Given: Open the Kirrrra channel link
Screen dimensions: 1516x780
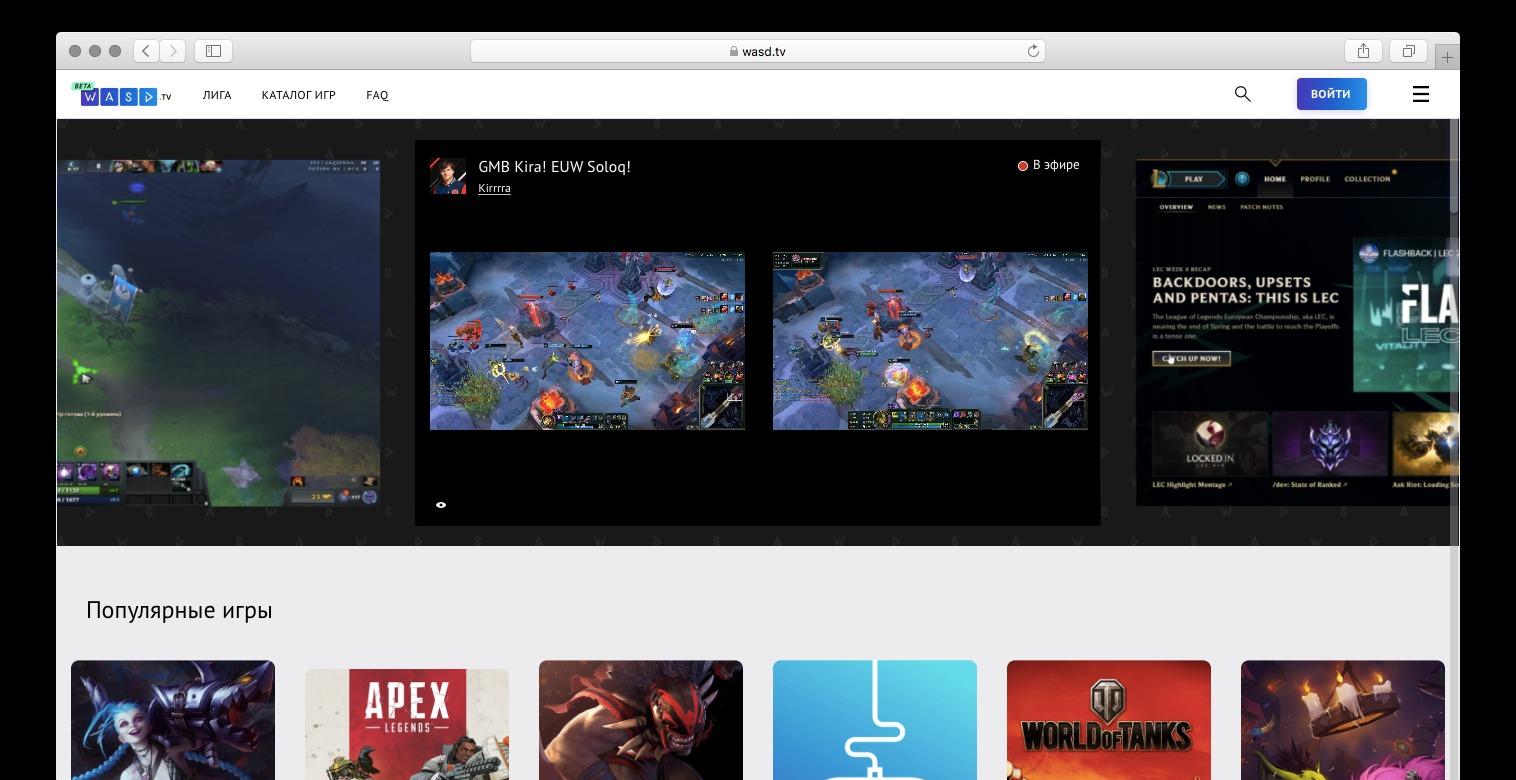Looking at the screenshot, I should click(494, 188).
